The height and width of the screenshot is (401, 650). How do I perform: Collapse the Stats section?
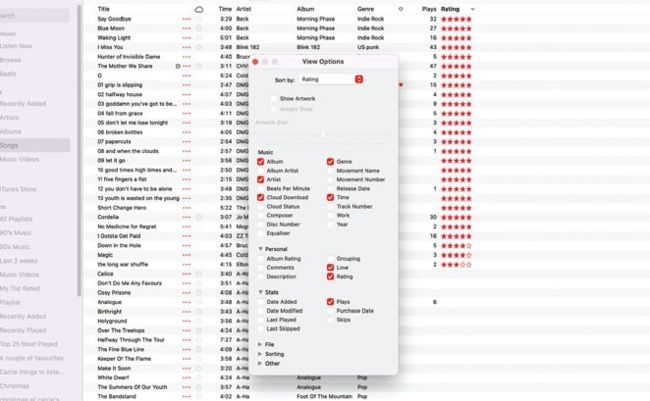click(260, 292)
